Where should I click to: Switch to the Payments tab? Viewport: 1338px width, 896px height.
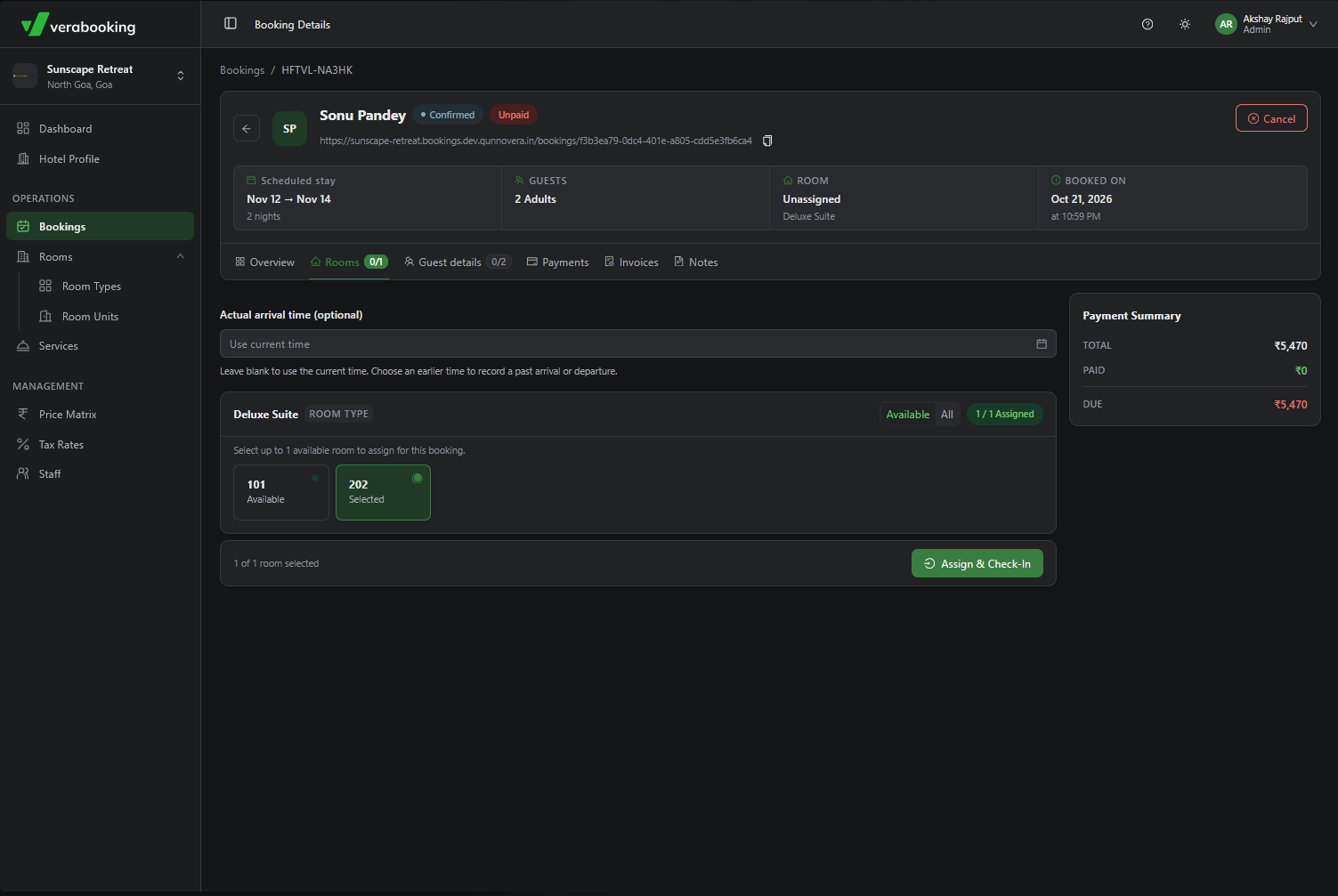pos(557,262)
